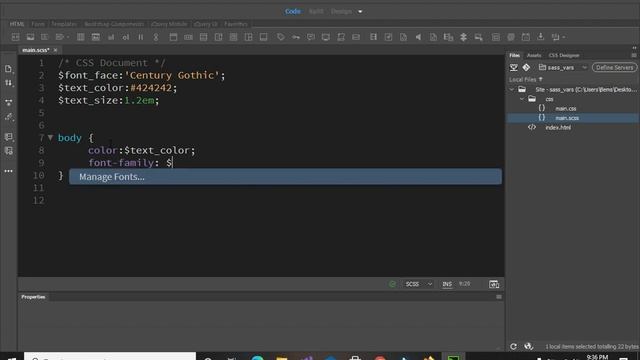Insert an ordered list (ol) element

pyautogui.click(x=126, y=37)
